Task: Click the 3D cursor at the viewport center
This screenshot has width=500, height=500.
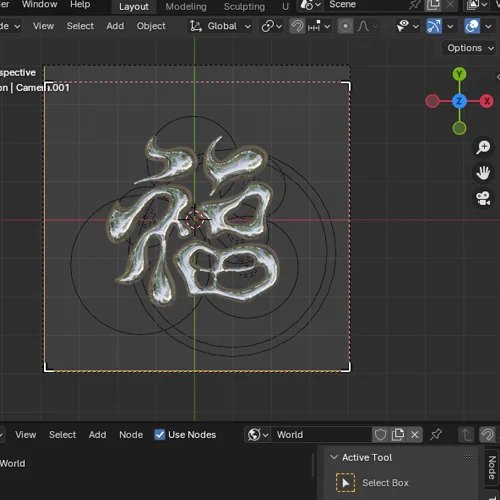Action: pyautogui.click(x=195, y=219)
